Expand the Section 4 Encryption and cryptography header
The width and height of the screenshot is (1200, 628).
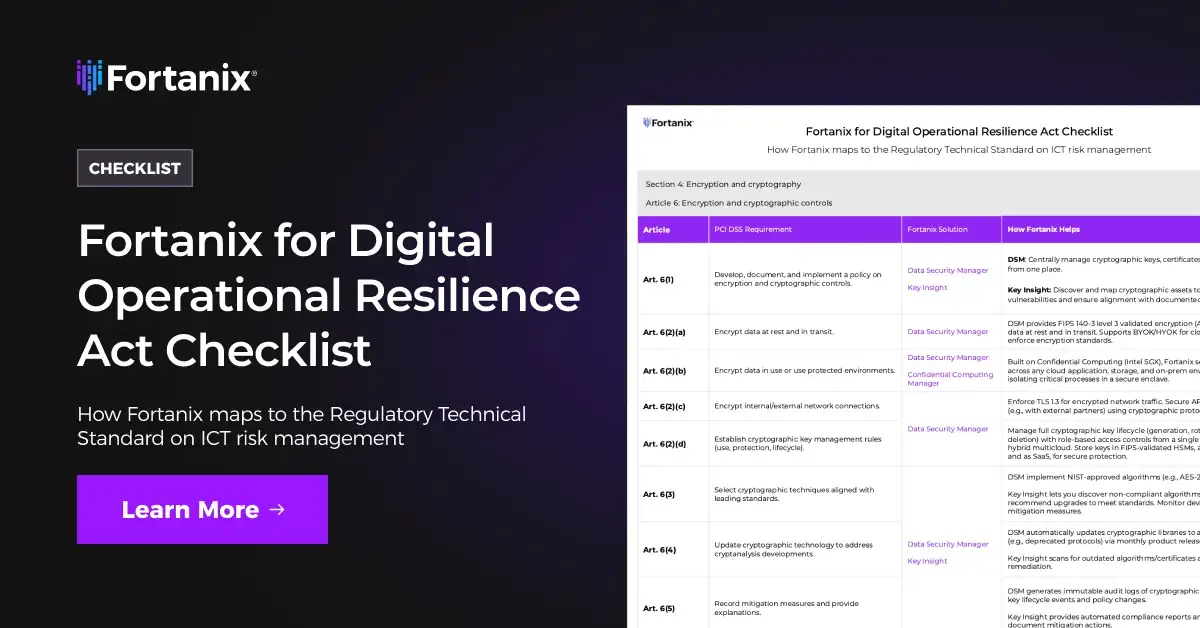[x=721, y=184]
